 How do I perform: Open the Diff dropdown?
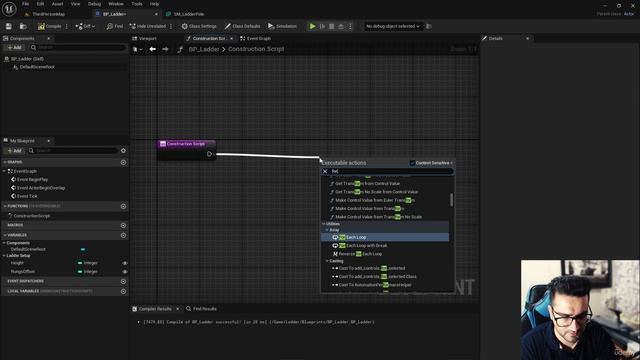(85, 26)
